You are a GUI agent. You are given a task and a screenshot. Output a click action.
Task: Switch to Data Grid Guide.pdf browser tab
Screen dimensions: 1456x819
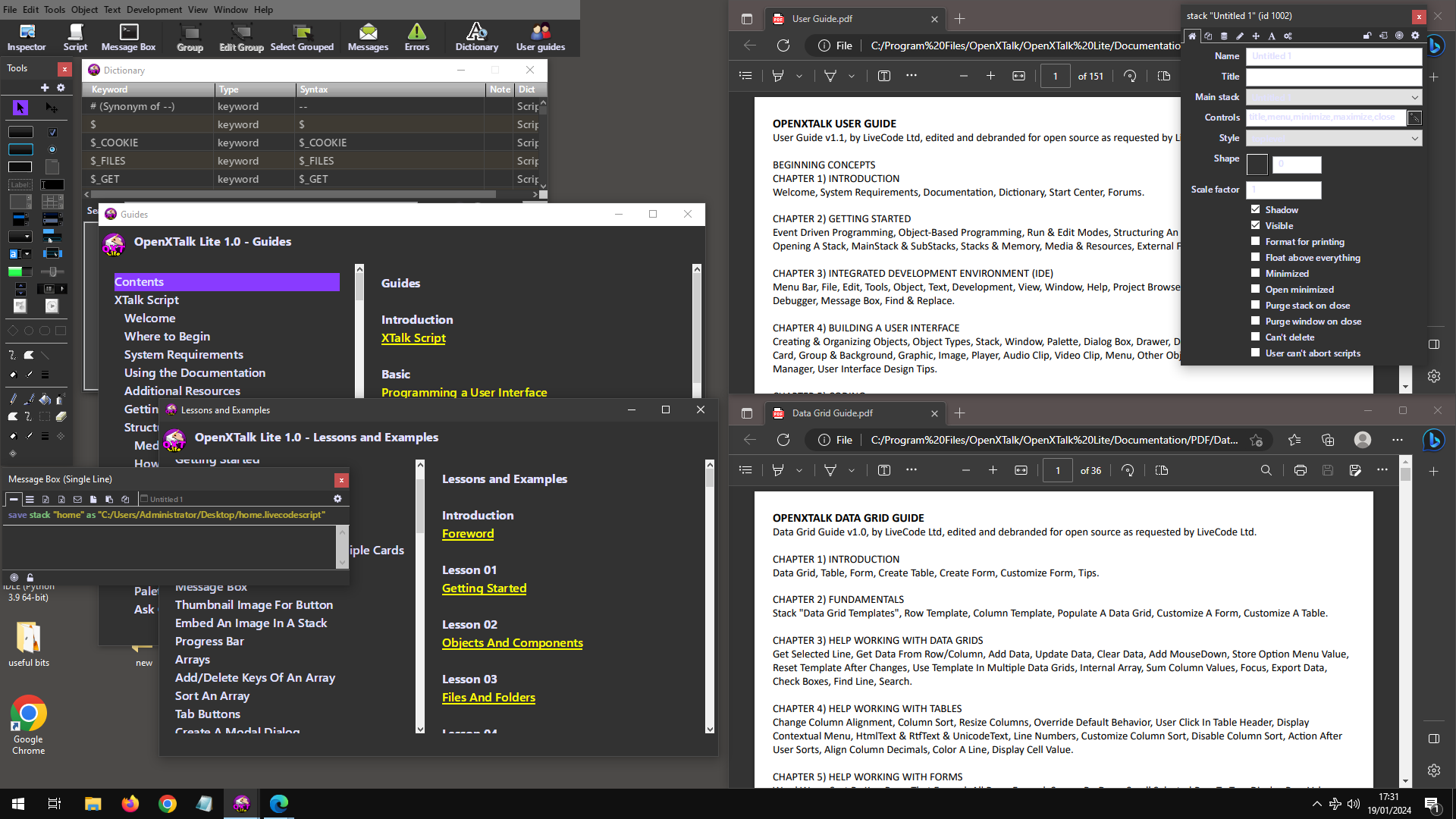point(854,413)
